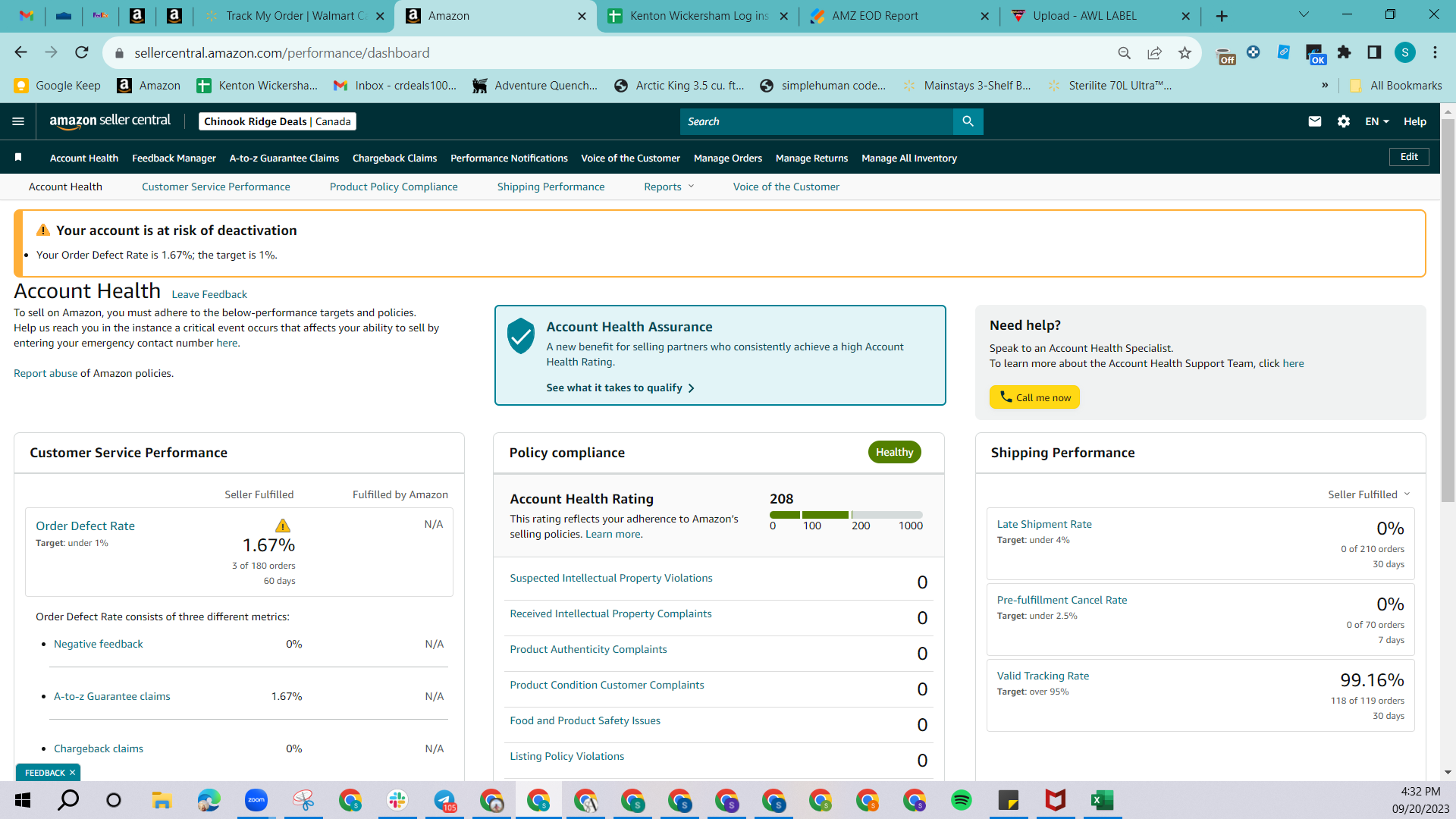1456x819 pixels.
Task: Click the Healthy status badge
Action: pyautogui.click(x=895, y=452)
